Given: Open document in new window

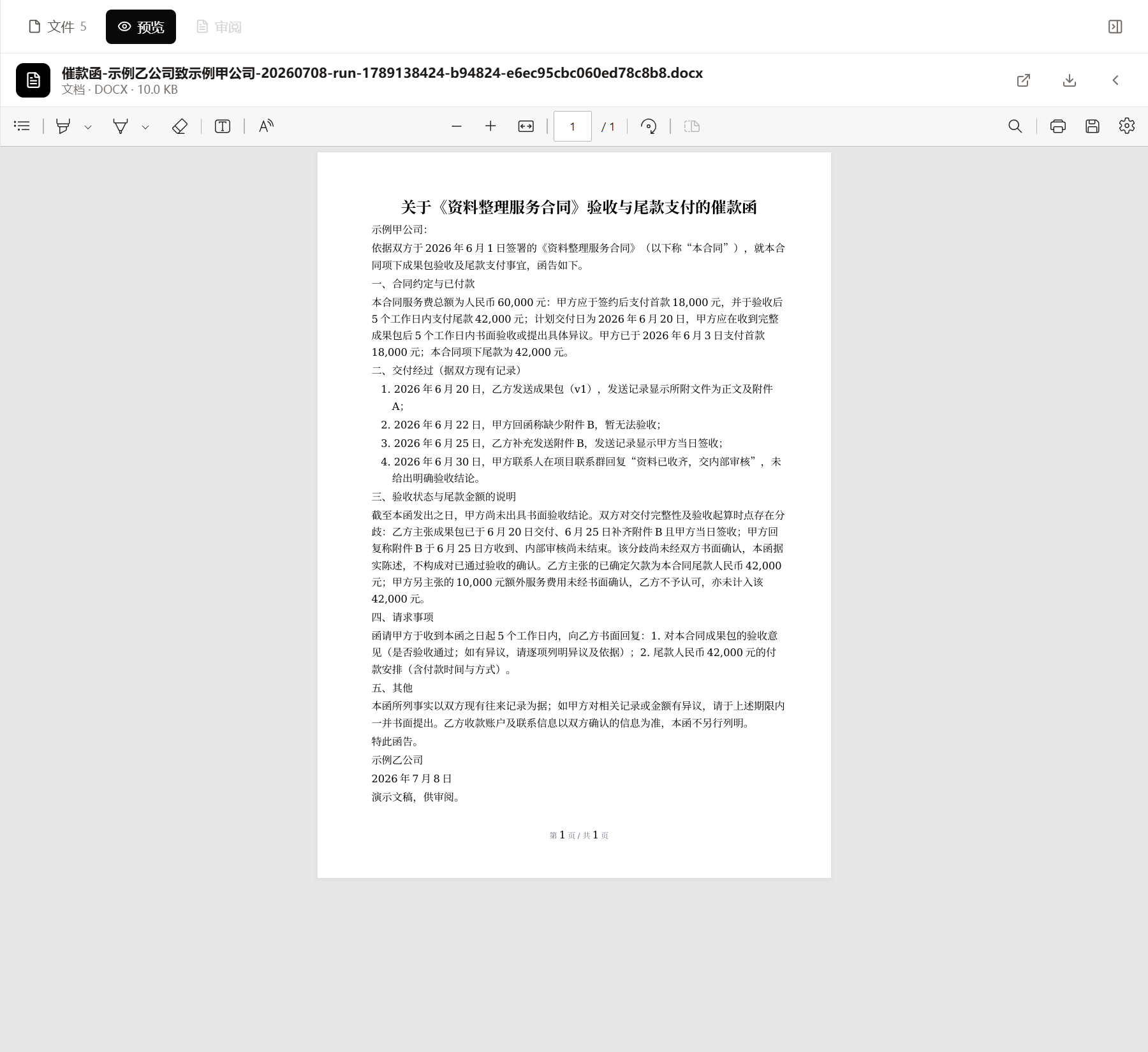Looking at the screenshot, I should [x=1024, y=80].
